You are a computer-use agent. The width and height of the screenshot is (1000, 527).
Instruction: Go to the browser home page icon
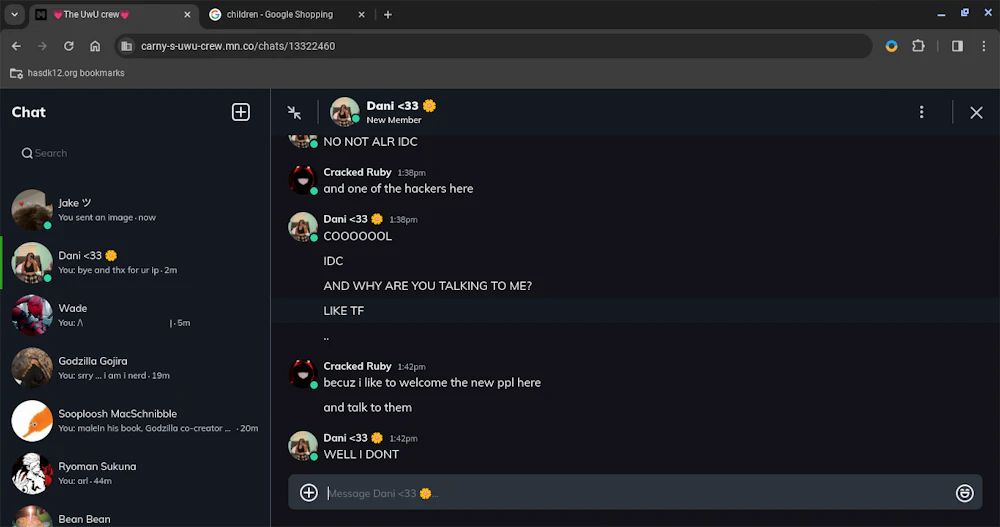coord(95,46)
